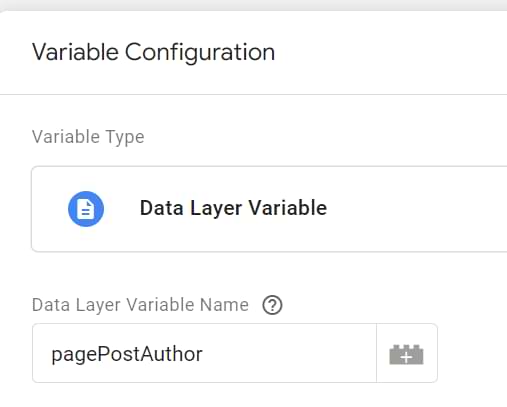Place cursor after pagePostAuthor text
Image resolution: width=507 pixels, height=407 pixels.
204,354
